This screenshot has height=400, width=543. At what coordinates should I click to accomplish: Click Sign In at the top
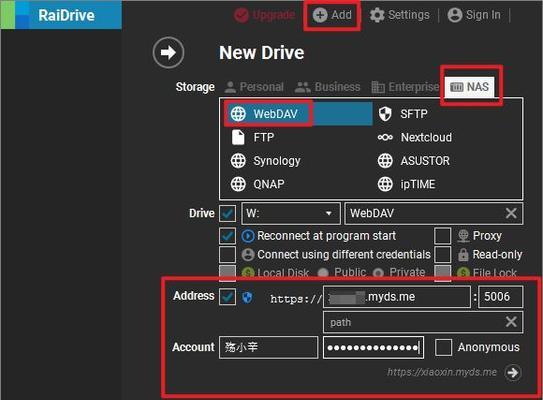(x=474, y=15)
